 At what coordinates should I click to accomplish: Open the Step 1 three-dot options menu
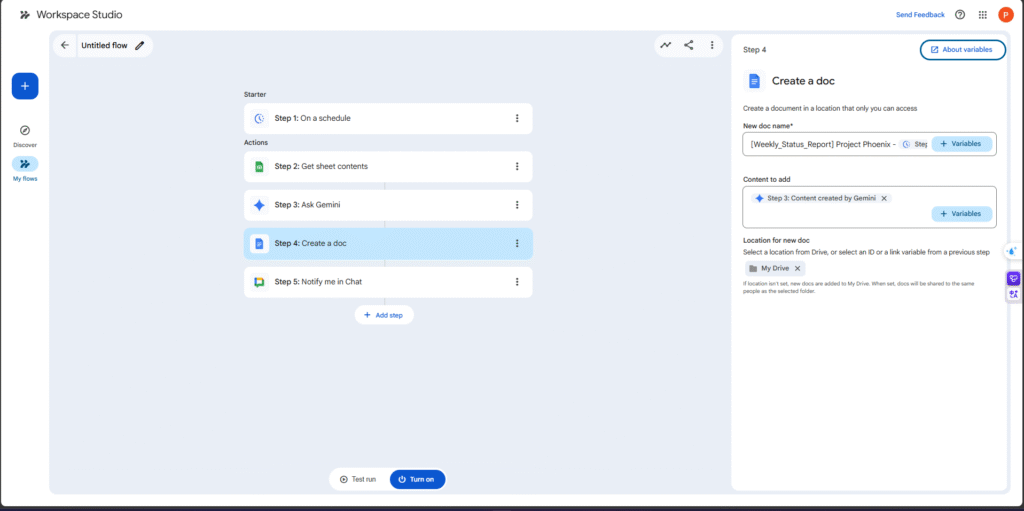517,118
